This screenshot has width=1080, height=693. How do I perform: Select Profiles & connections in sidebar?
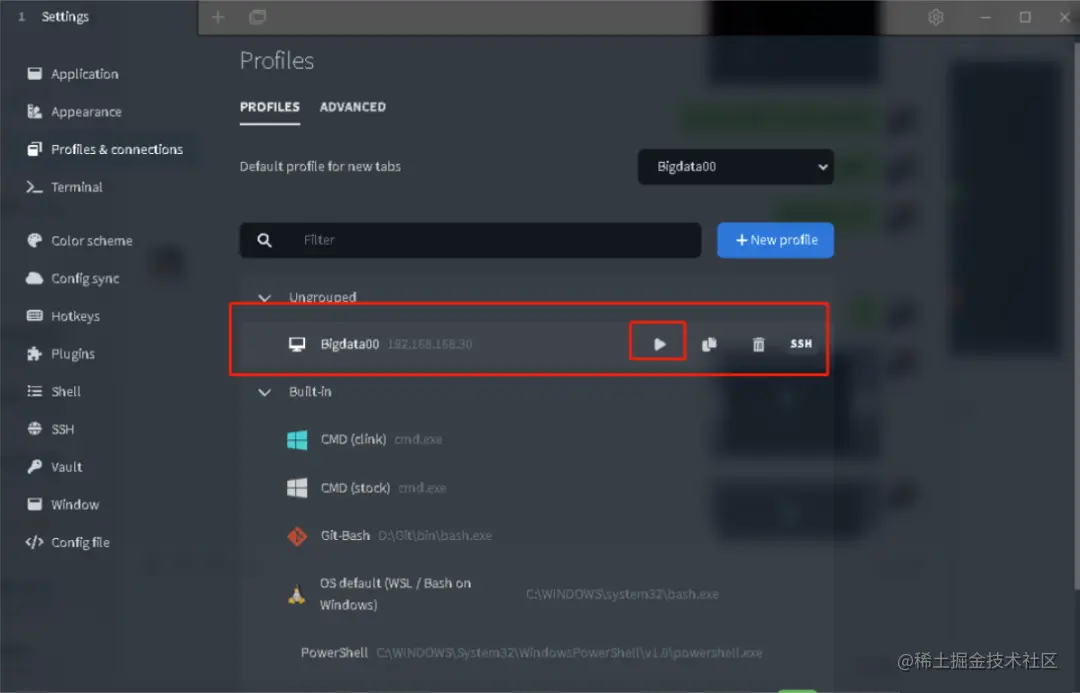pyautogui.click(x=105, y=149)
